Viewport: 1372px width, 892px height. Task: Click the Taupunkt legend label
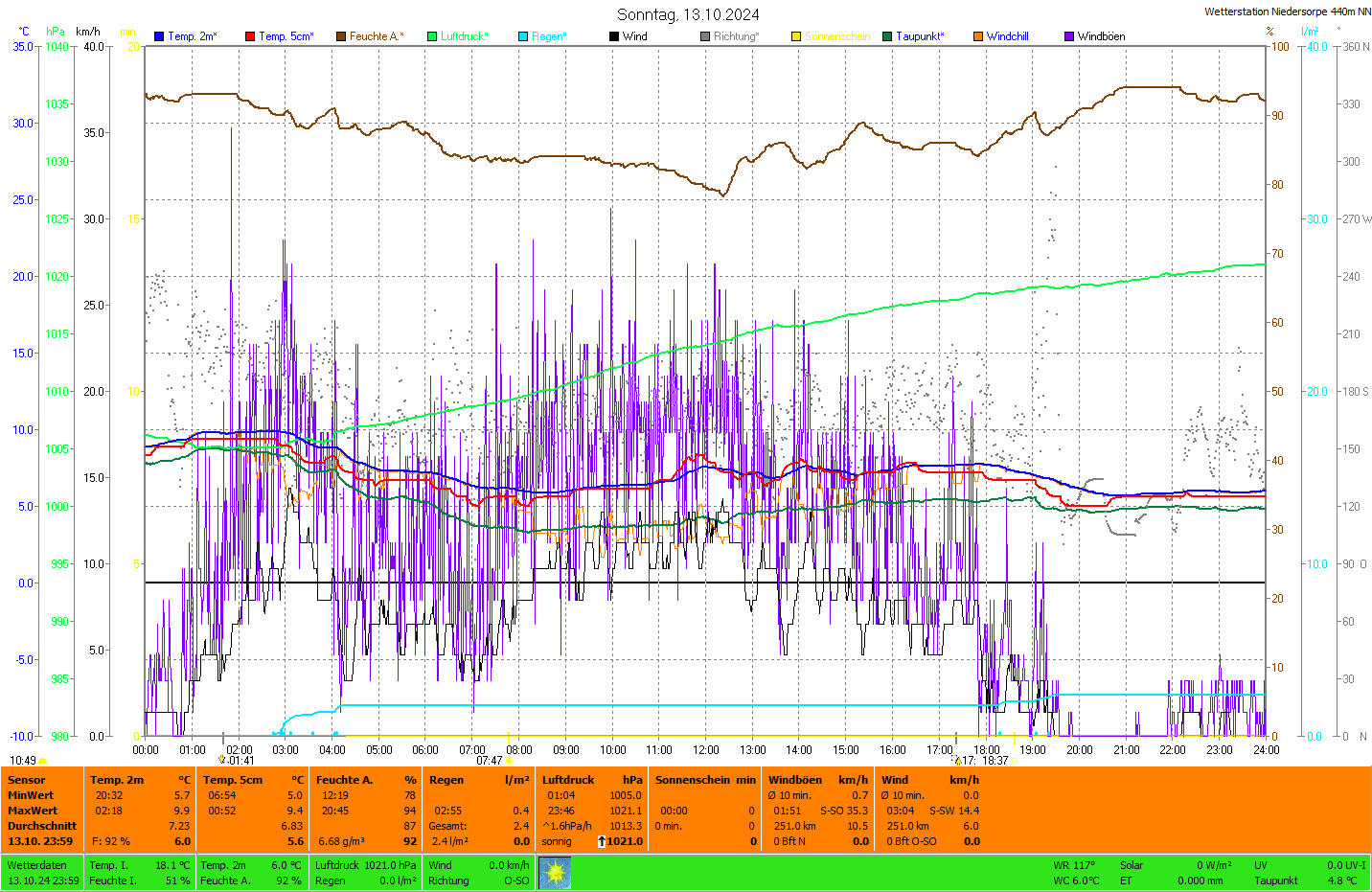click(919, 36)
